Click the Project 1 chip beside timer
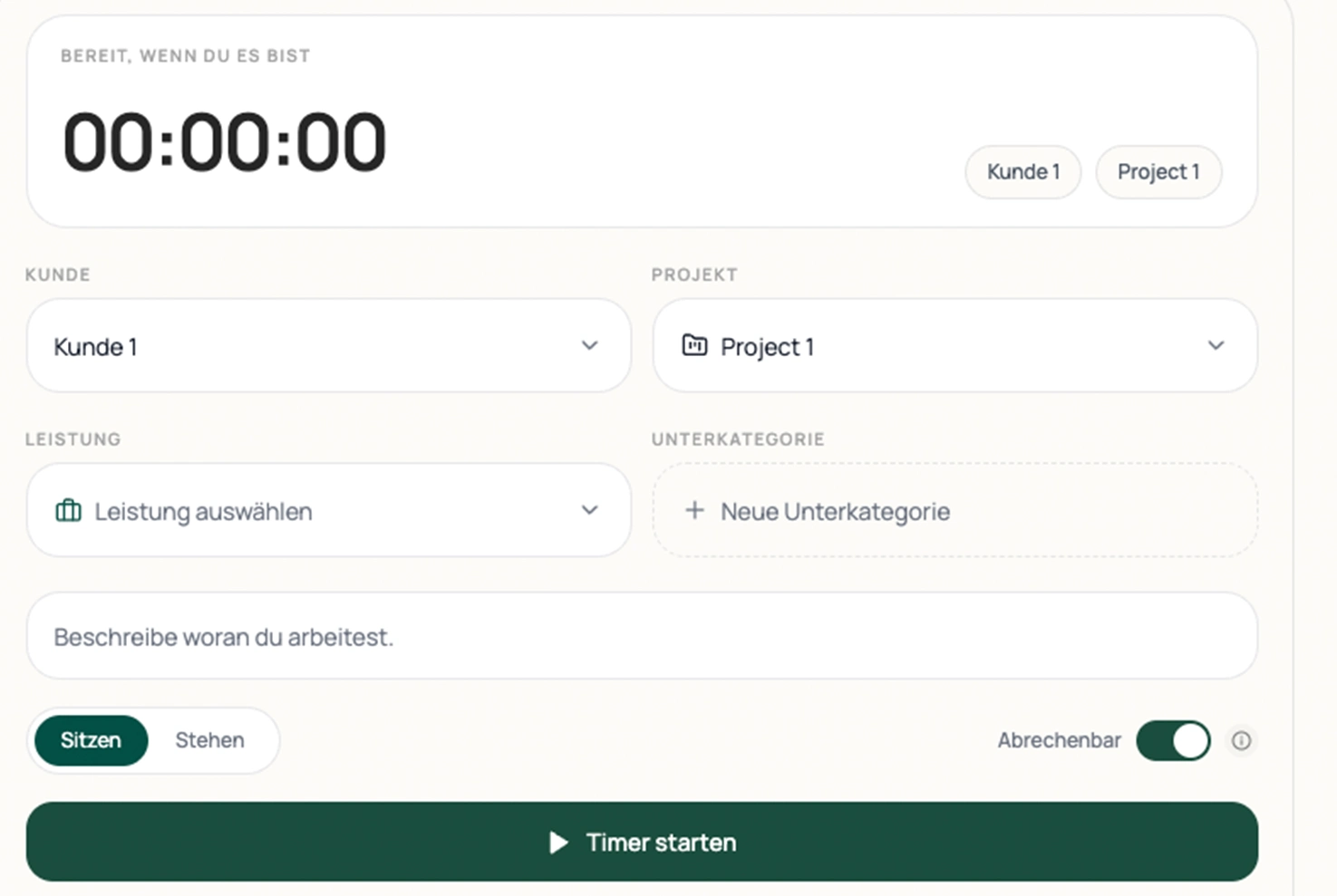The image size is (1337, 896). (x=1158, y=172)
